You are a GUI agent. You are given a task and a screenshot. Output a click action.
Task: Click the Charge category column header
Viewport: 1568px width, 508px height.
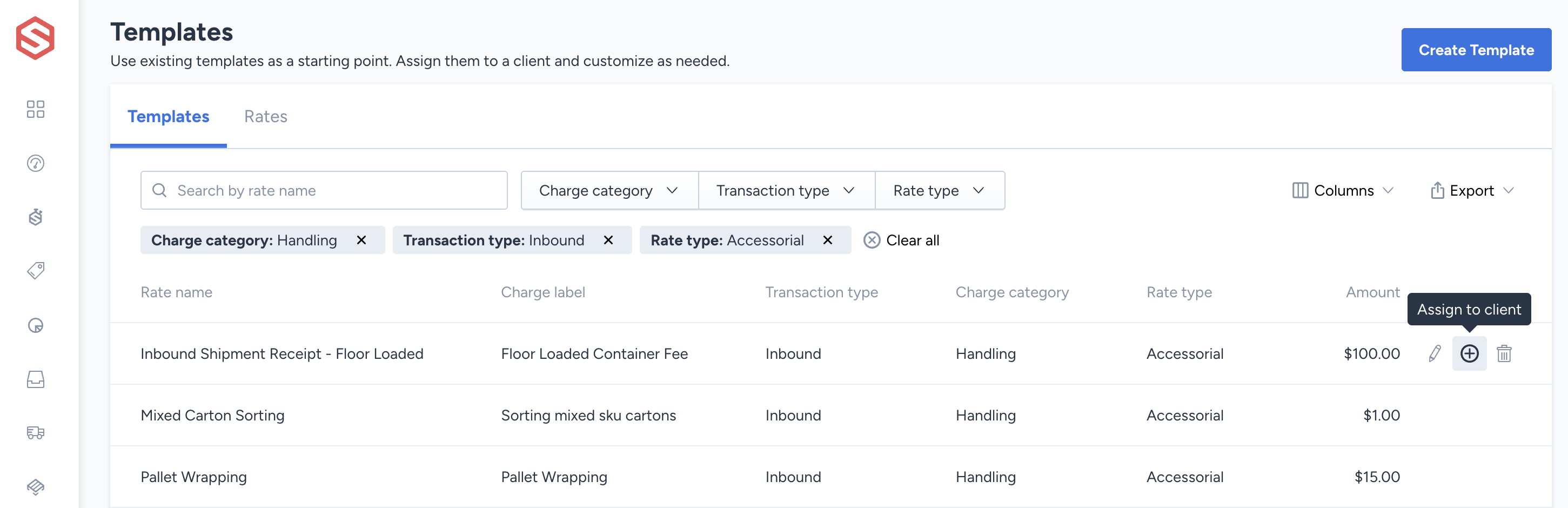click(x=1011, y=292)
